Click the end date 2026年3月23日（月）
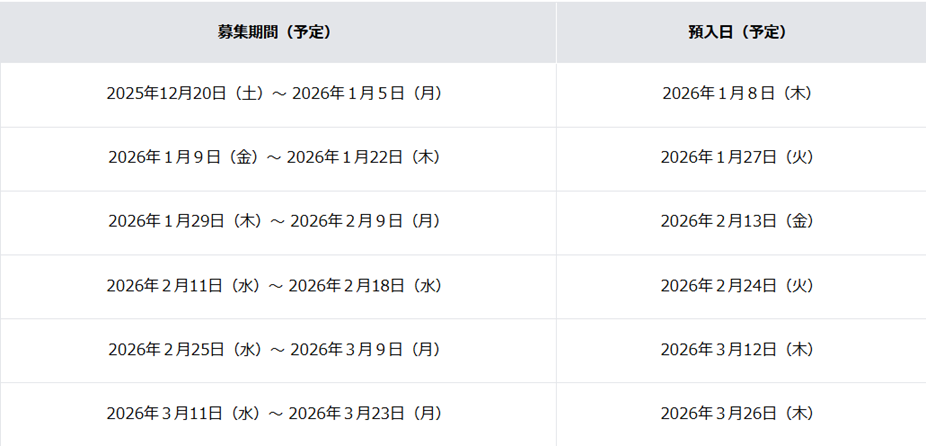The image size is (926, 446). (367, 413)
